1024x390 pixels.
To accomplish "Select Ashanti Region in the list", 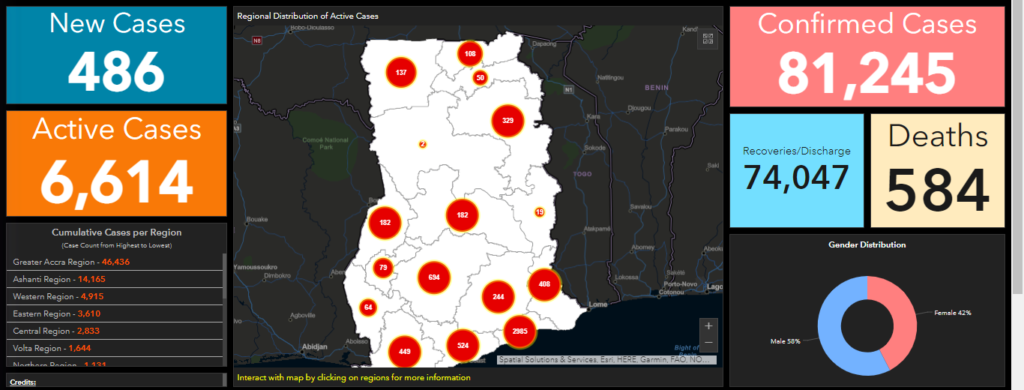I will 116,279.
